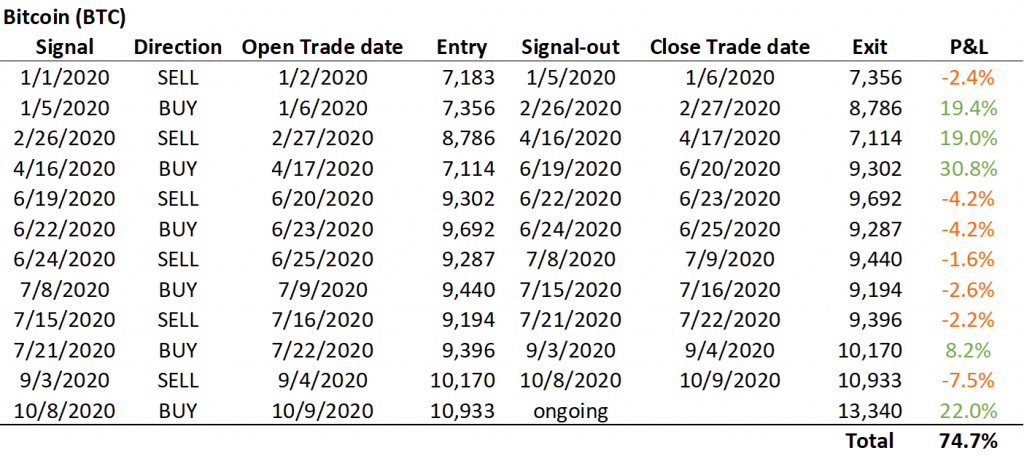1024x456 pixels.
Task: Click the 'Entry' column header
Action: 462,47
